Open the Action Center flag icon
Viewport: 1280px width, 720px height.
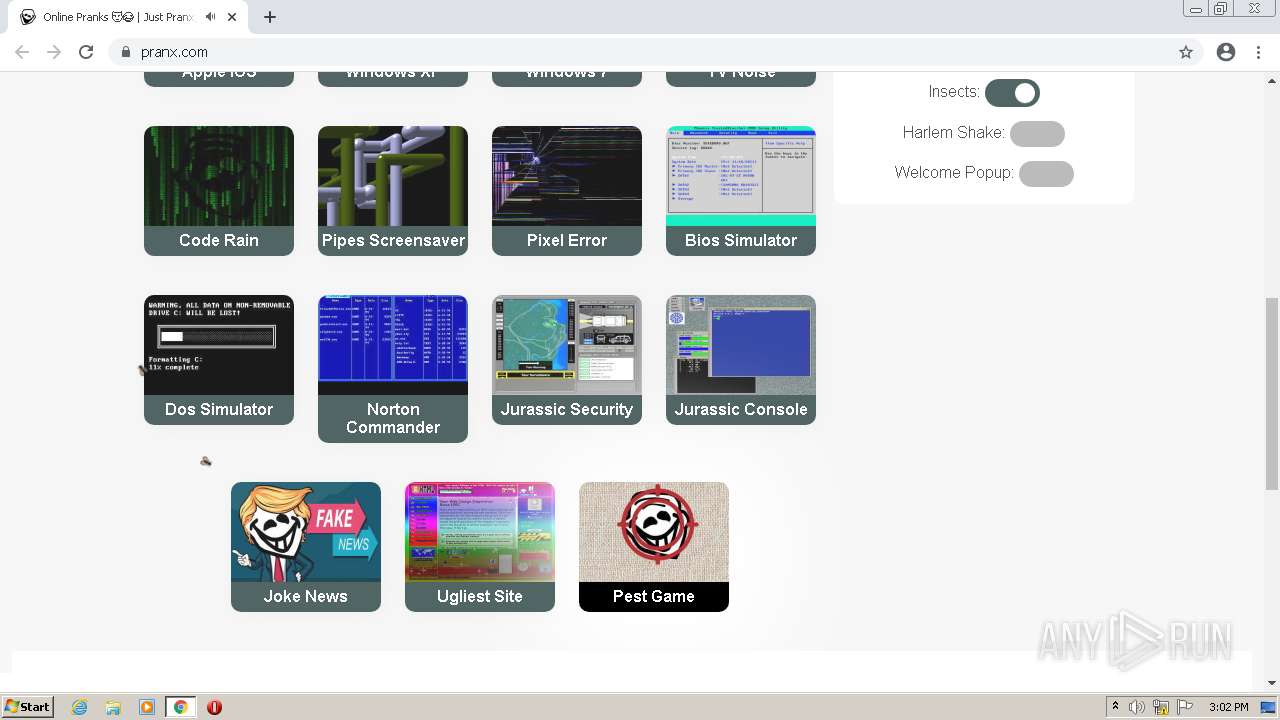1185,707
